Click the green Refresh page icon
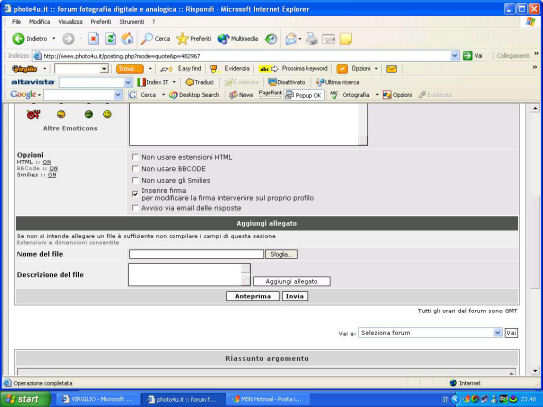543x407 pixels. click(110, 38)
